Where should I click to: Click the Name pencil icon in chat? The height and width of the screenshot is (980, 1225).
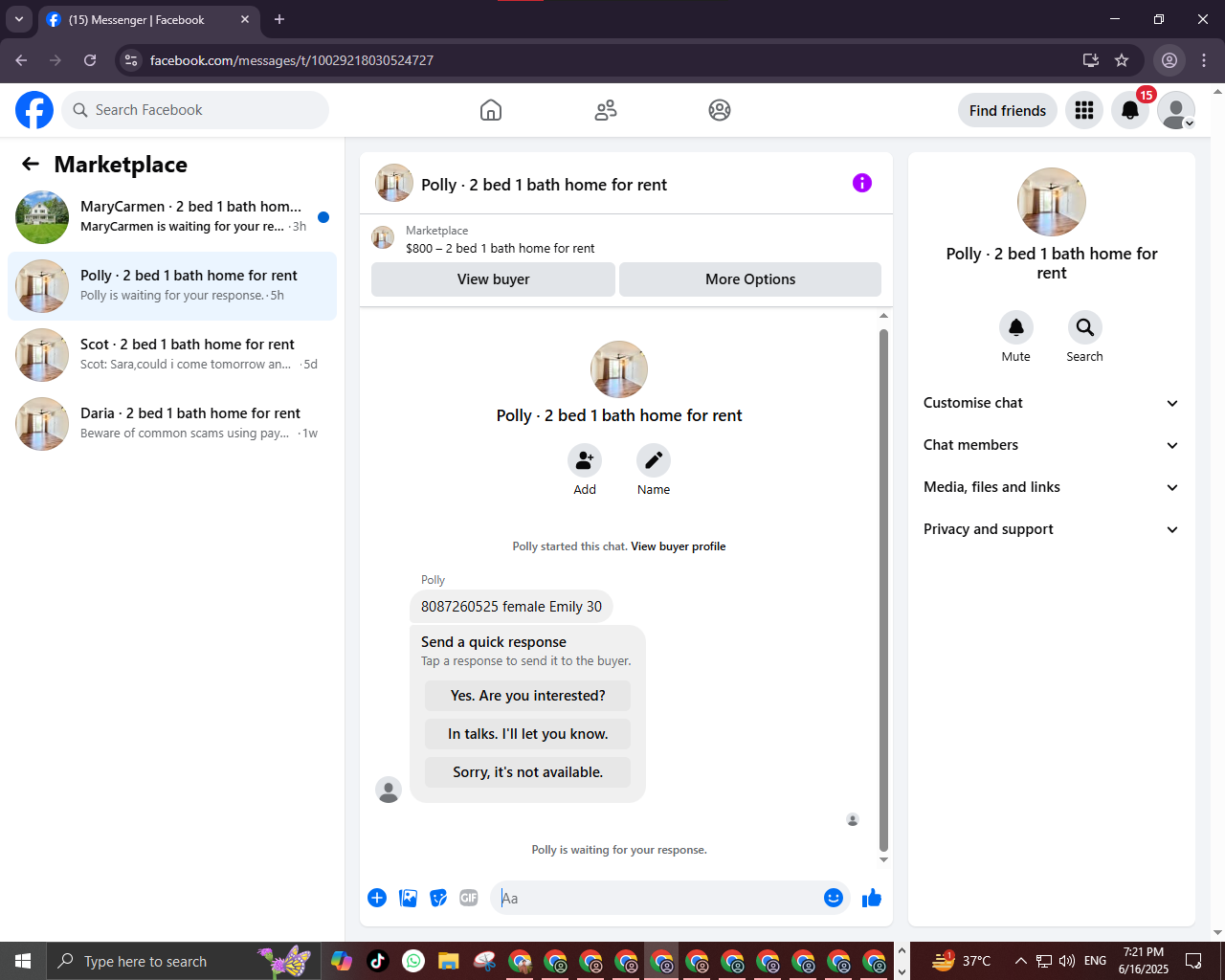point(654,460)
